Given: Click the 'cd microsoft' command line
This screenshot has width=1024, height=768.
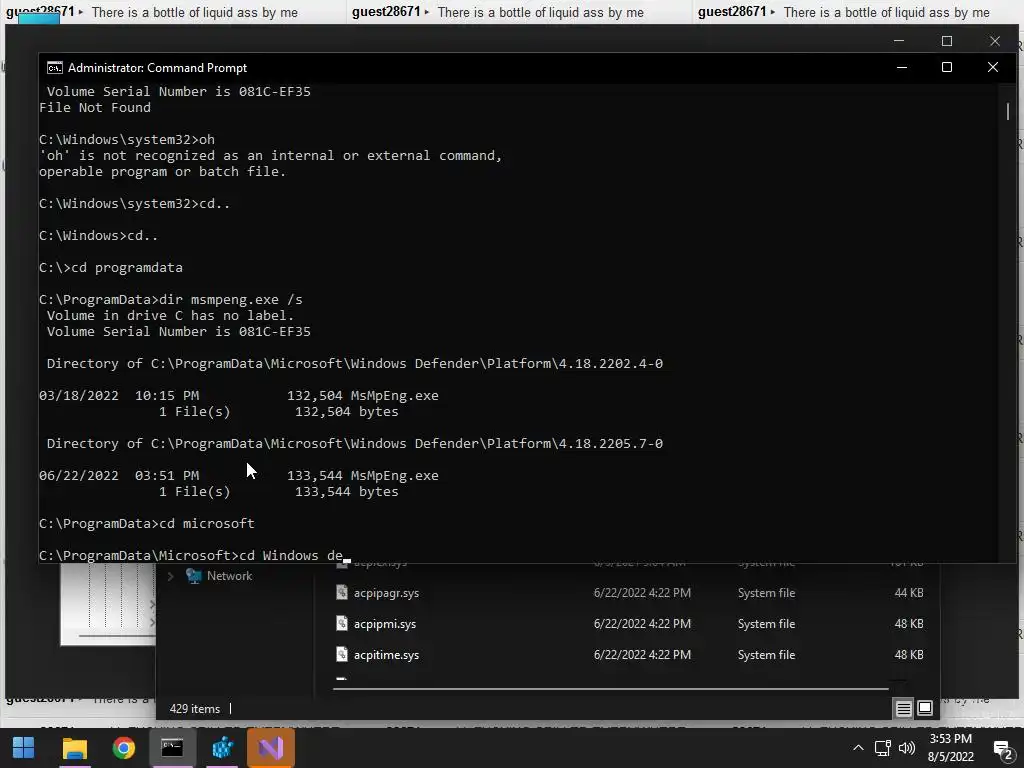Looking at the screenshot, I should pos(146,524).
